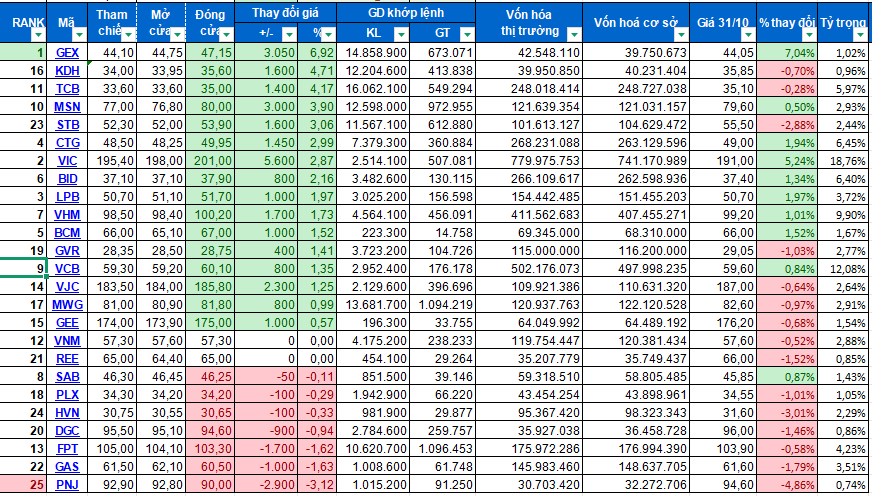Screen dimensions: 872x496
Task: Select the DGC price change -900
Action: pos(266,431)
